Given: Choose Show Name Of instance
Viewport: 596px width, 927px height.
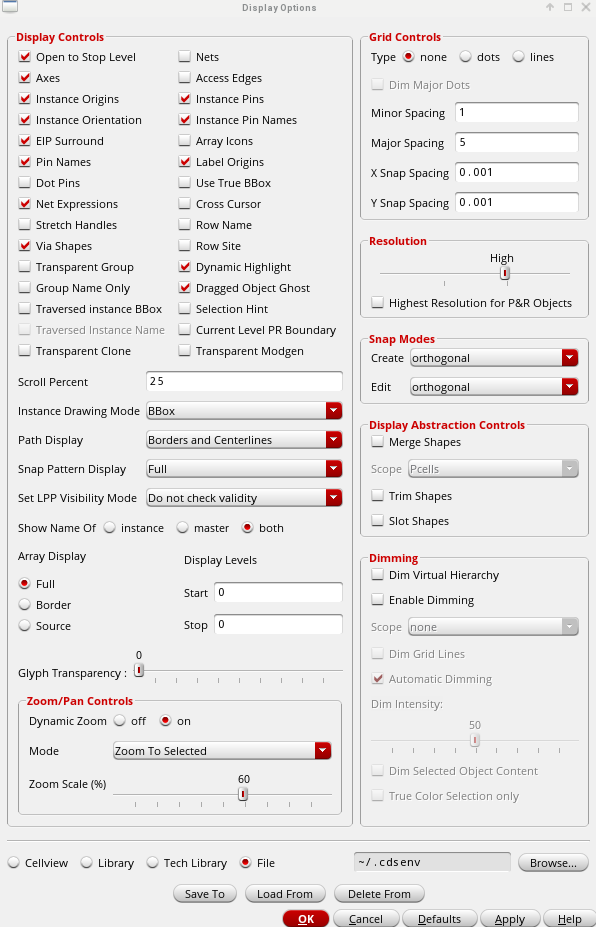Looking at the screenshot, I should click(109, 528).
